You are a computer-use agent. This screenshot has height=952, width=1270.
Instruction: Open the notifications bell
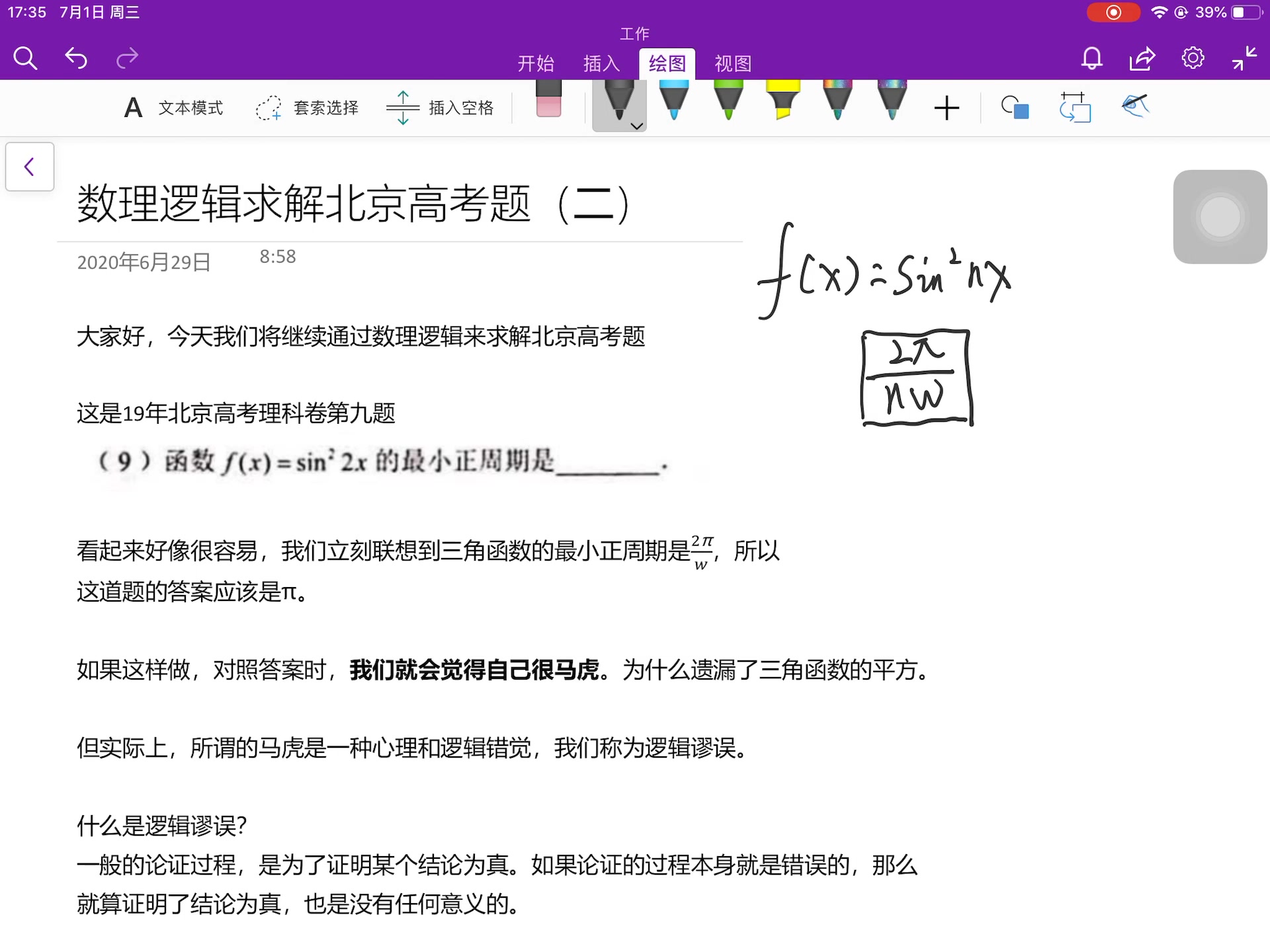coord(1091,59)
